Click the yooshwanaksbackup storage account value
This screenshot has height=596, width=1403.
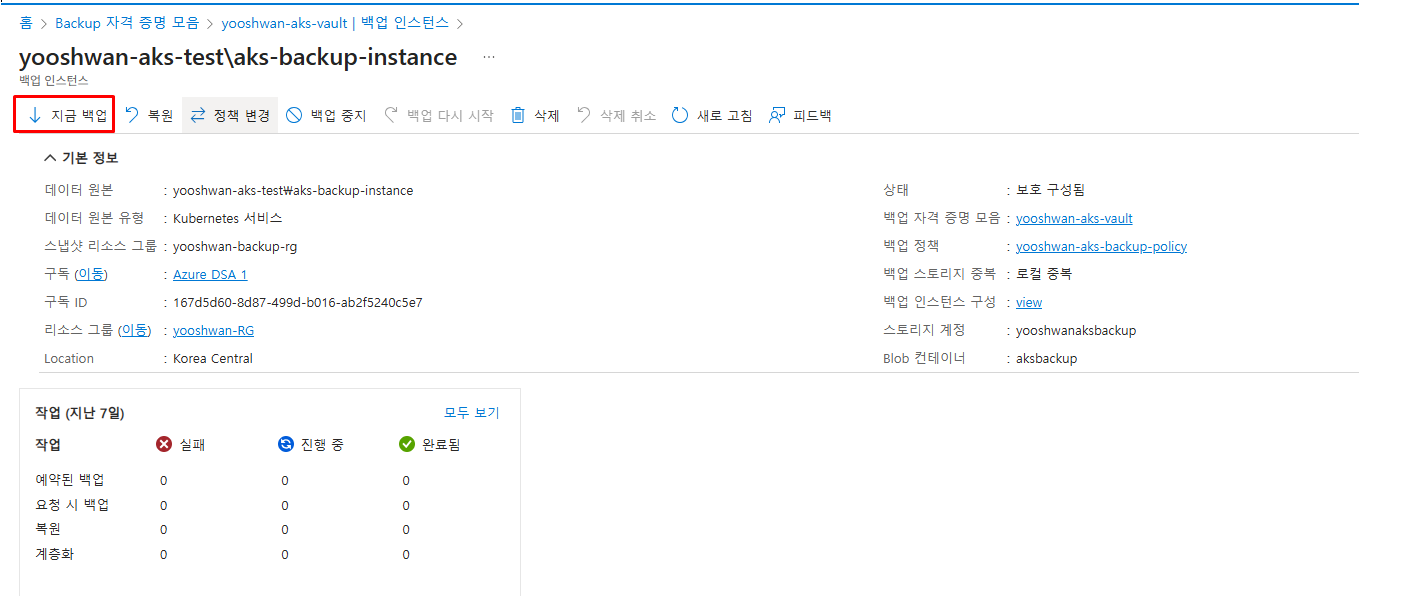1076,330
